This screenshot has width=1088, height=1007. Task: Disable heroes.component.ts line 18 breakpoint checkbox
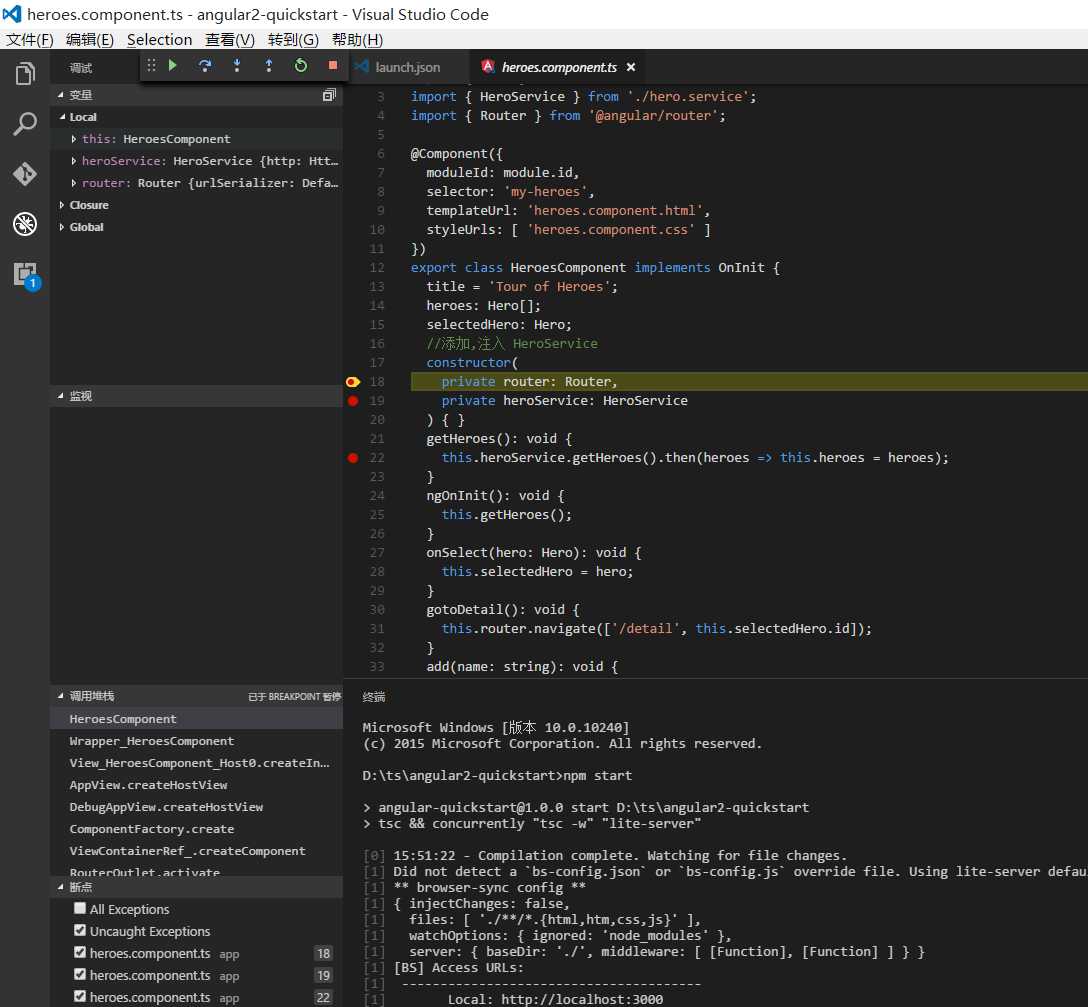80,953
